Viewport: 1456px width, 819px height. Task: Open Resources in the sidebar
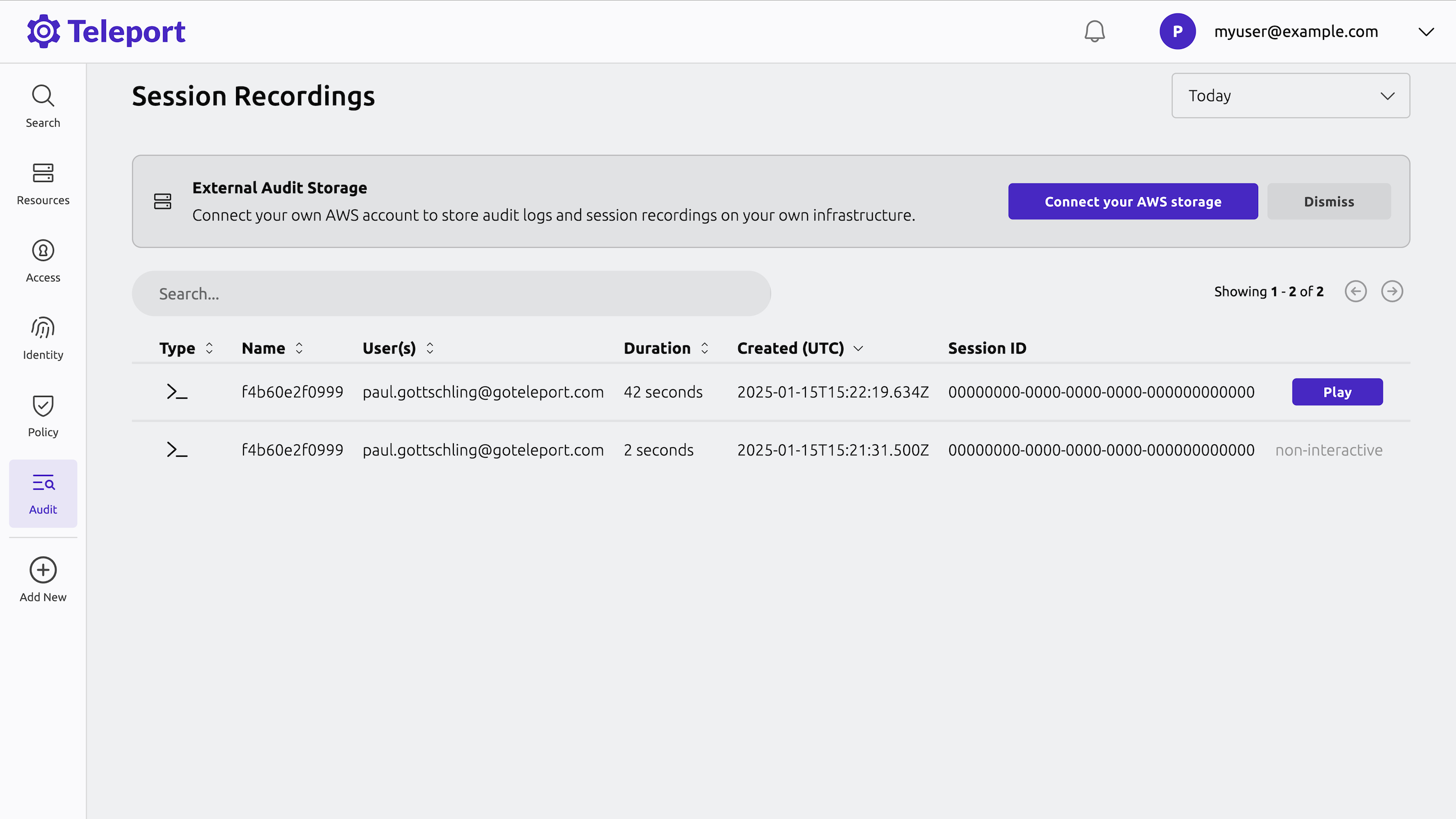pyautogui.click(x=43, y=183)
